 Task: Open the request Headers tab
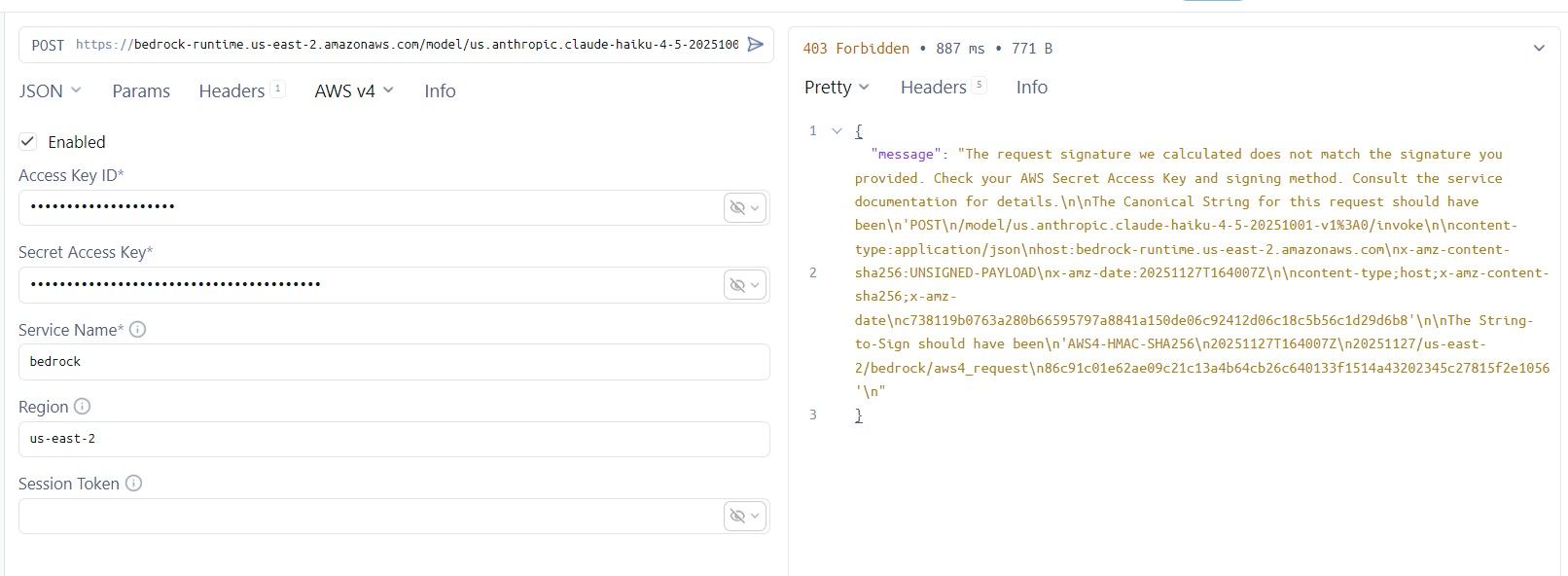232,90
